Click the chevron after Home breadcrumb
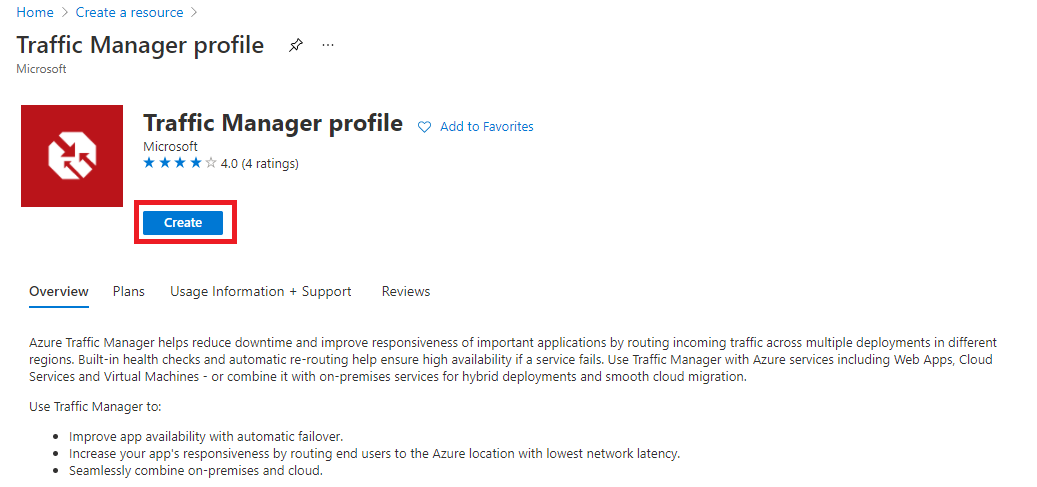Image resolution: width=1037 pixels, height=487 pixels. click(x=65, y=13)
